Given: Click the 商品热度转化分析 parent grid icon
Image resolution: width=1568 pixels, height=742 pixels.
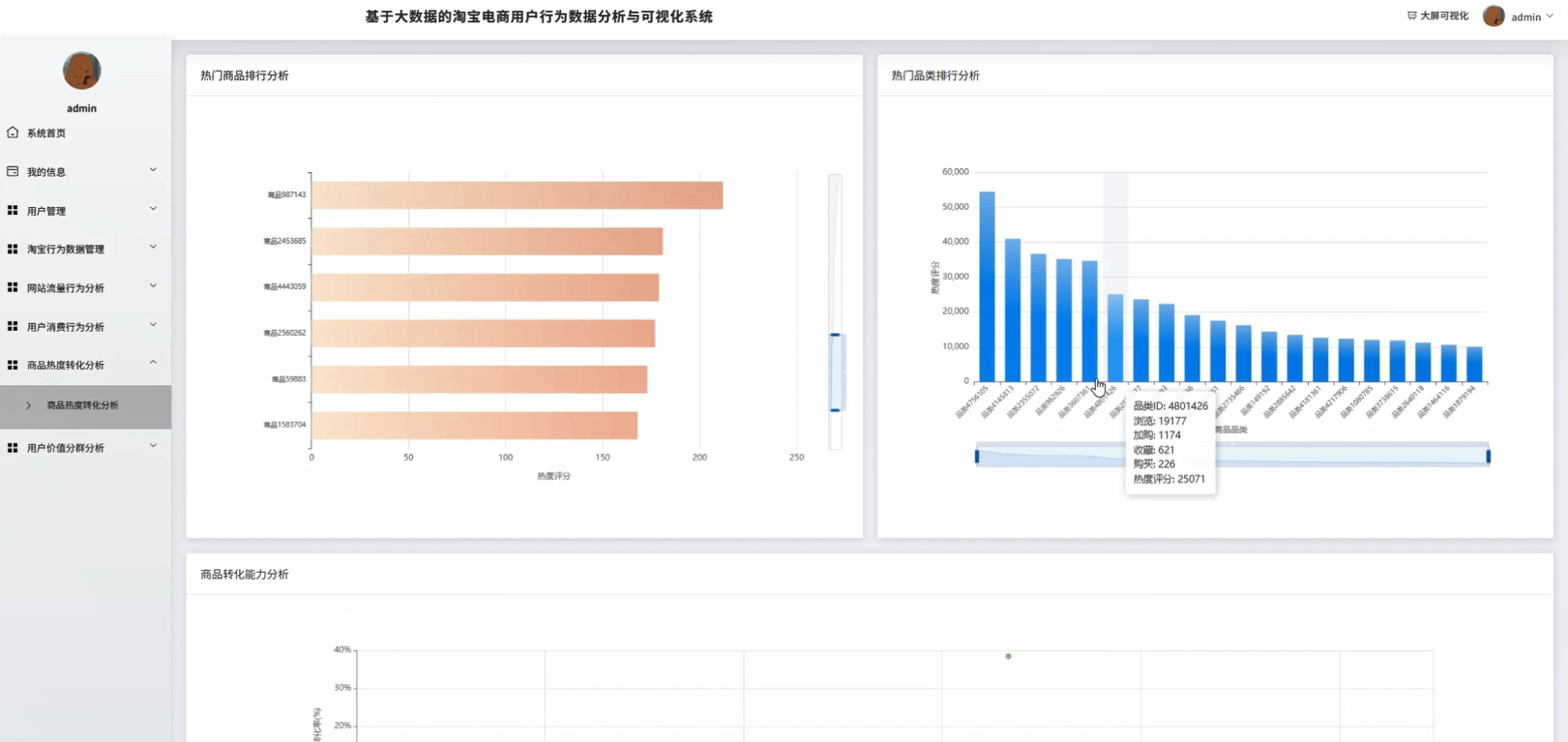Looking at the screenshot, I should (x=13, y=365).
